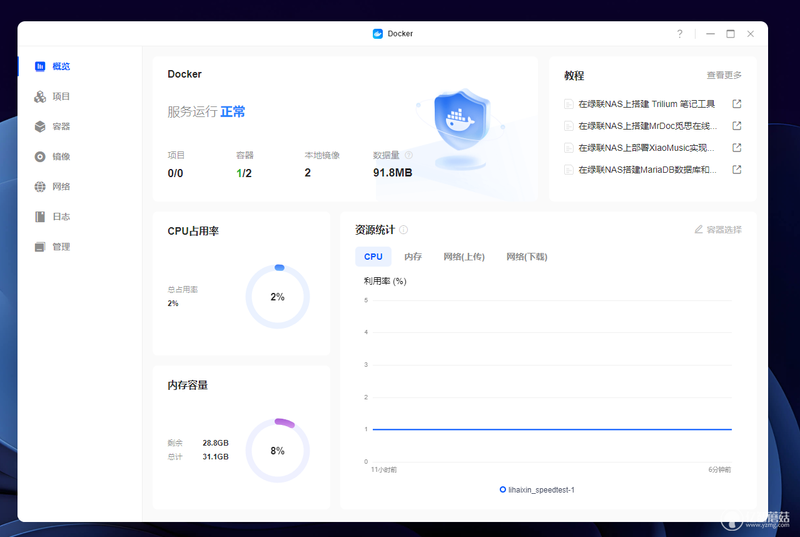Viewport: 800px width, 537px height.
Task: Click document icon of XiaoMusic tutorial
Action: click(x=569, y=148)
